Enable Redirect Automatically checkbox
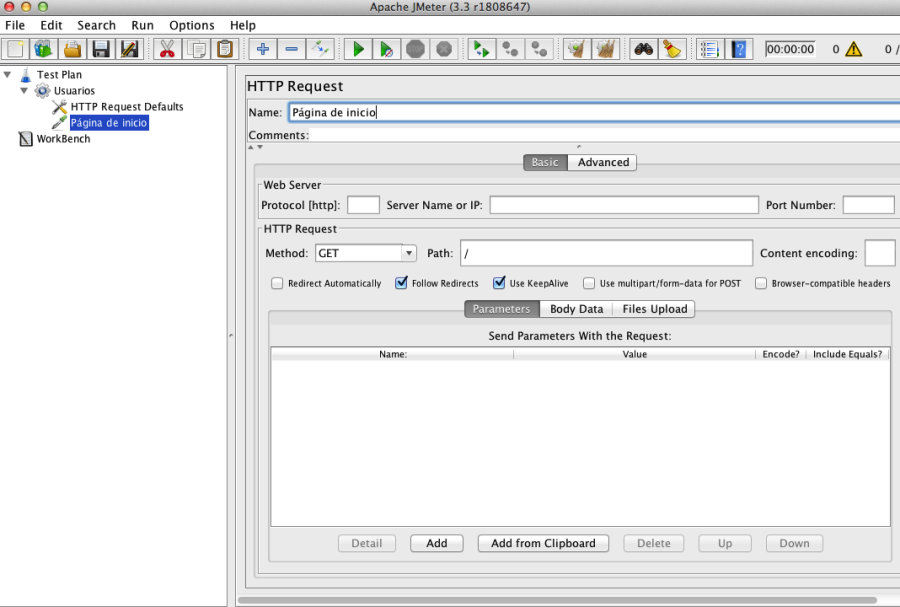Viewport: 900px width, 607px height. tap(278, 283)
